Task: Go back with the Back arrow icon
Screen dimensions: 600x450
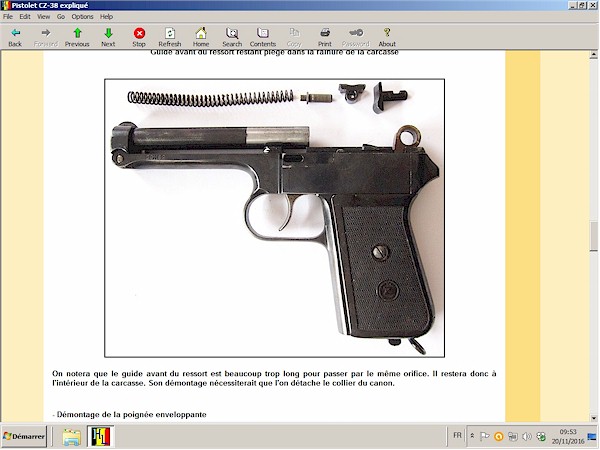Action: click(x=15, y=33)
